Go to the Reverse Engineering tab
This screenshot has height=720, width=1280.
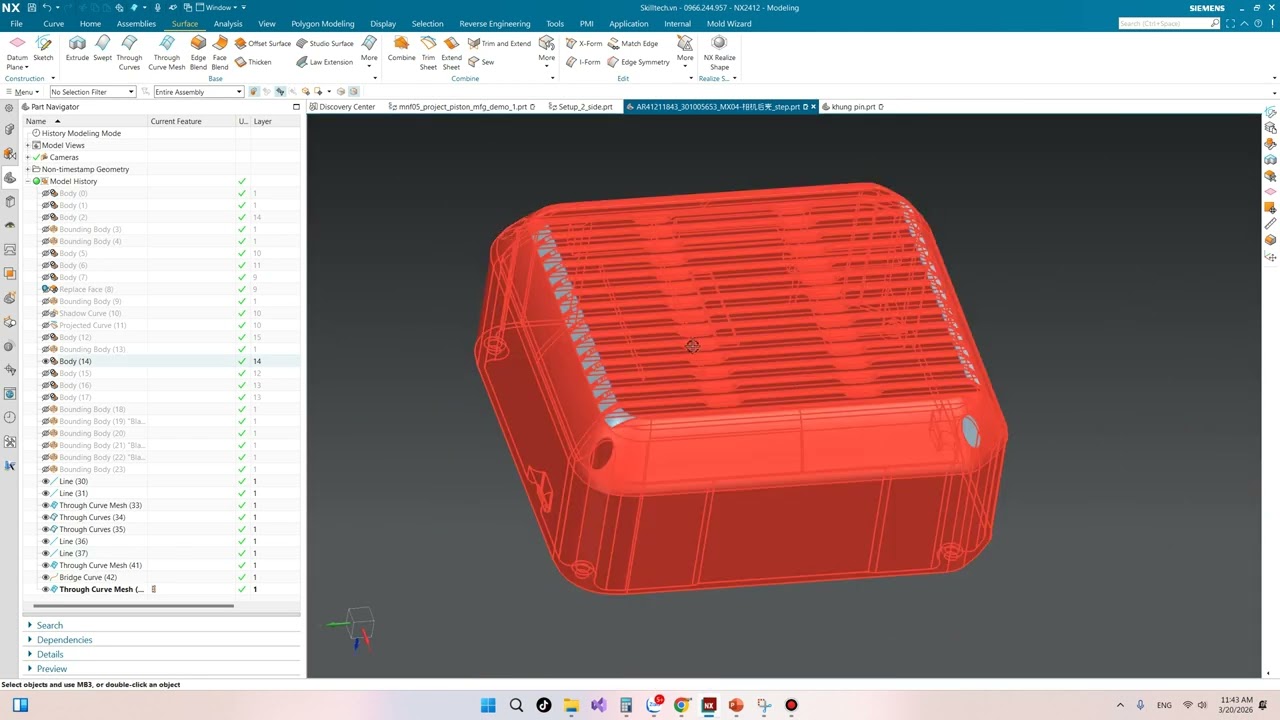click(495, 24)
